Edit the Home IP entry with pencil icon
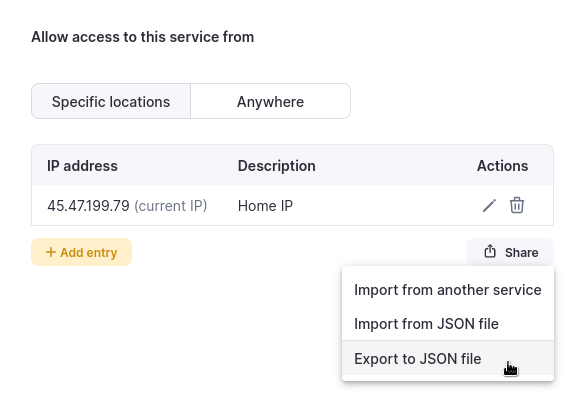Image resolution: width=586 pixels, height=410 pixels. coord(489,206)
